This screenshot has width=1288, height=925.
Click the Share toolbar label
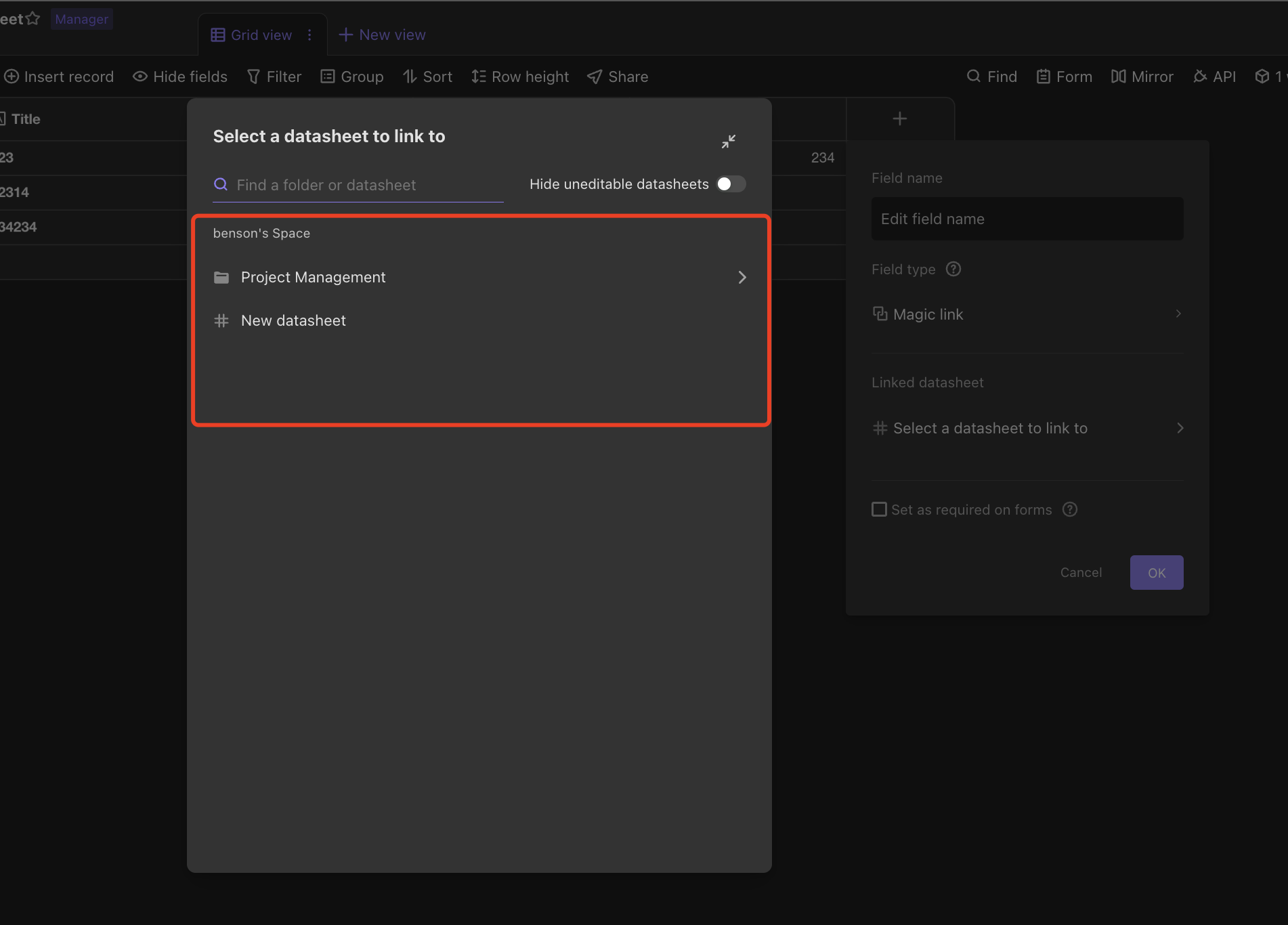[x=628, y=77]
